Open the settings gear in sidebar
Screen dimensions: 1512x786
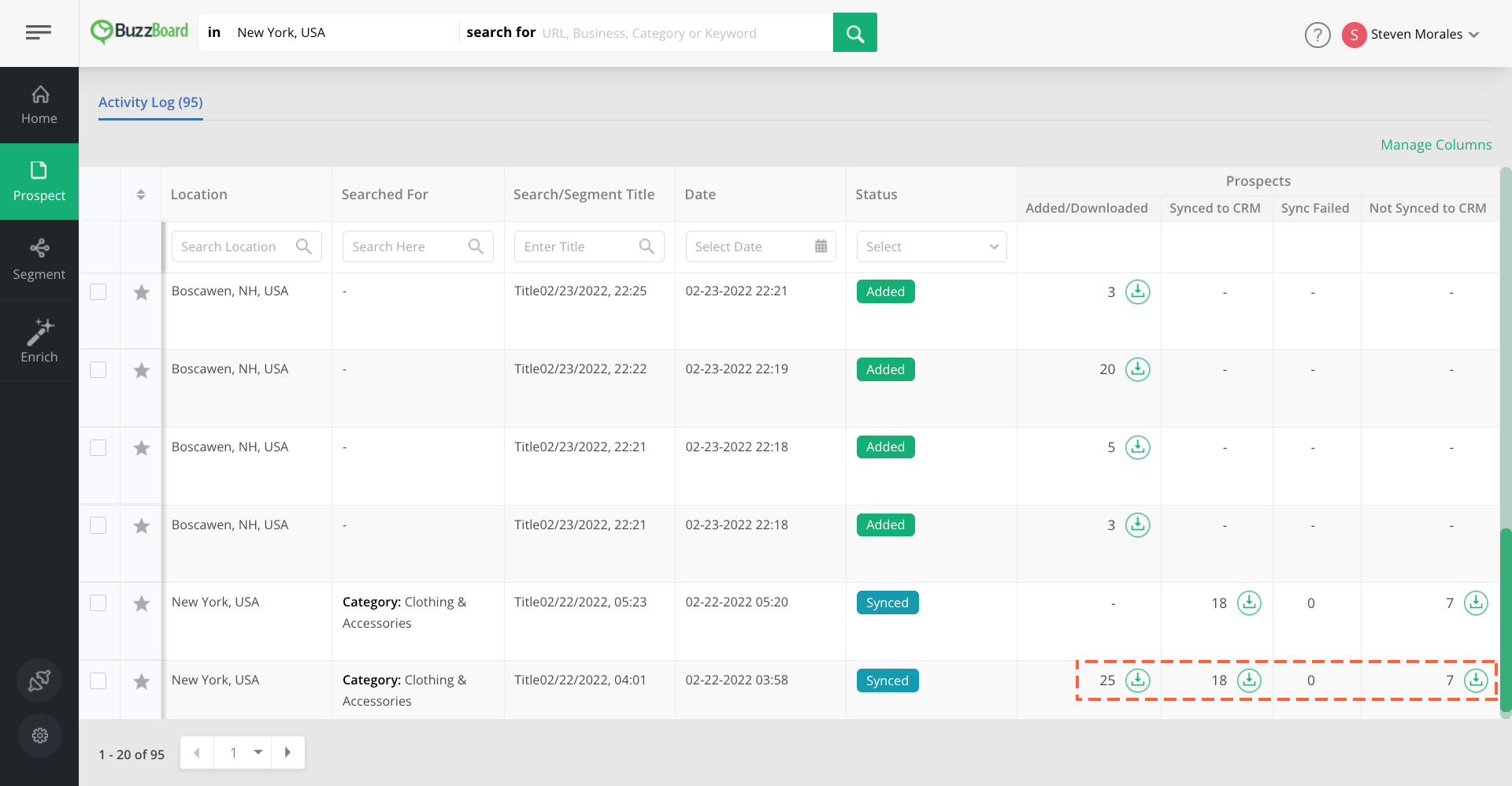[39, 736]
